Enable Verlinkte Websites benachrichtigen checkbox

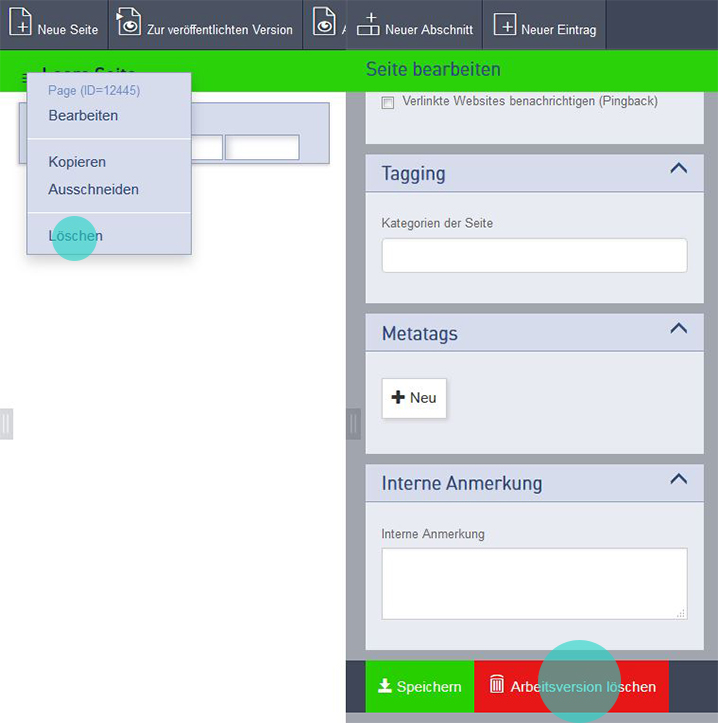tap(388, 103)
